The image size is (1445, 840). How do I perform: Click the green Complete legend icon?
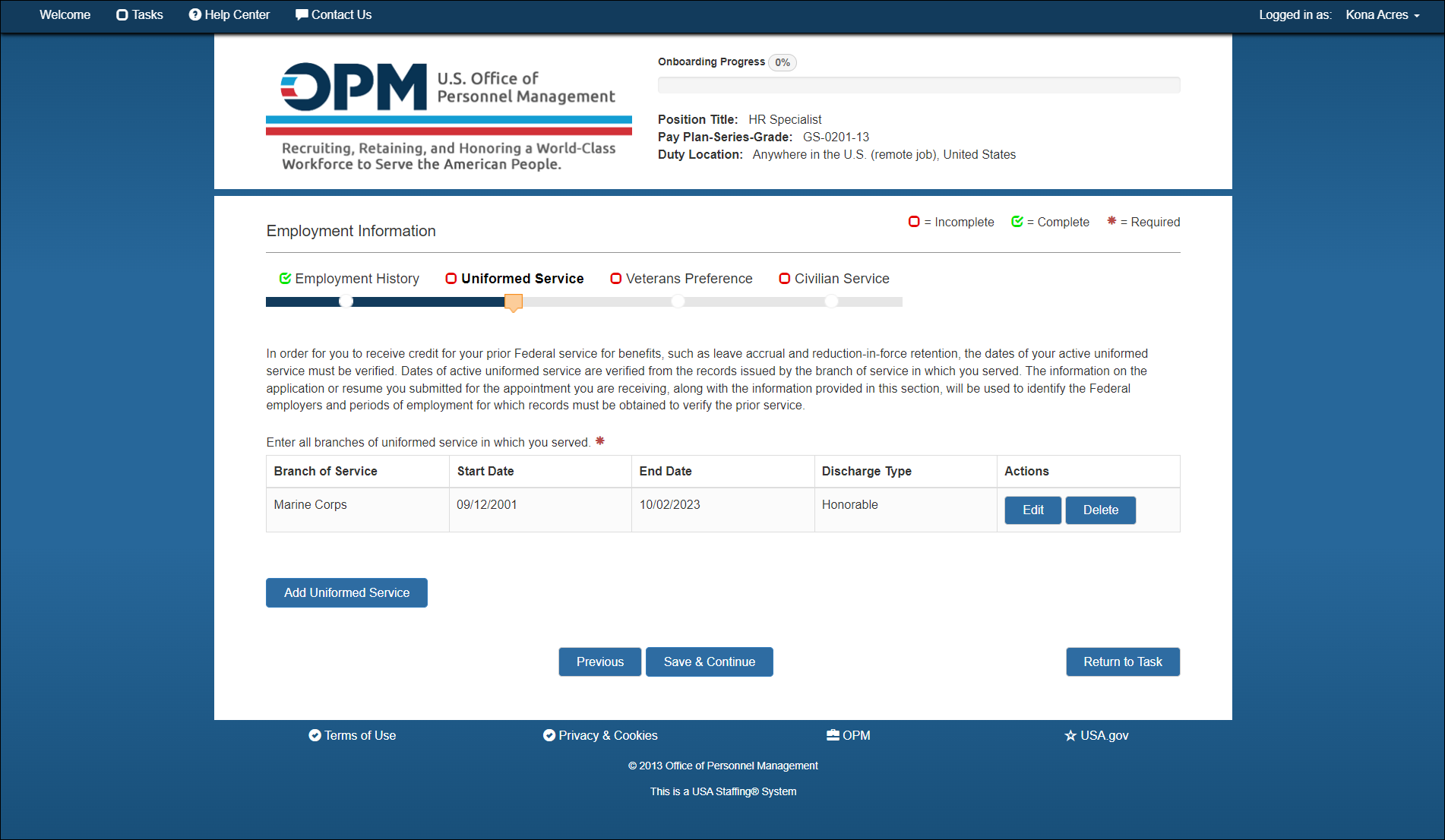(1017, 222)
